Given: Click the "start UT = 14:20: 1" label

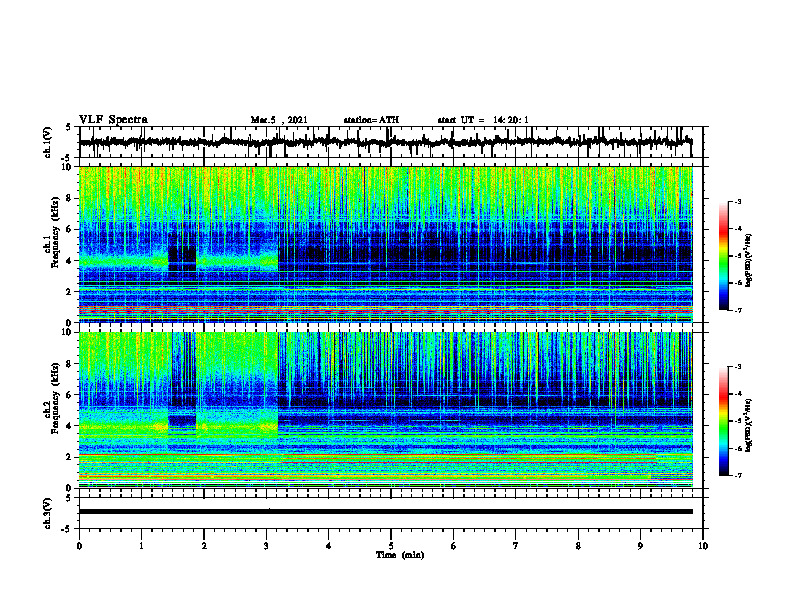Looking at the screenshot, I should click(x=483, y=120).
